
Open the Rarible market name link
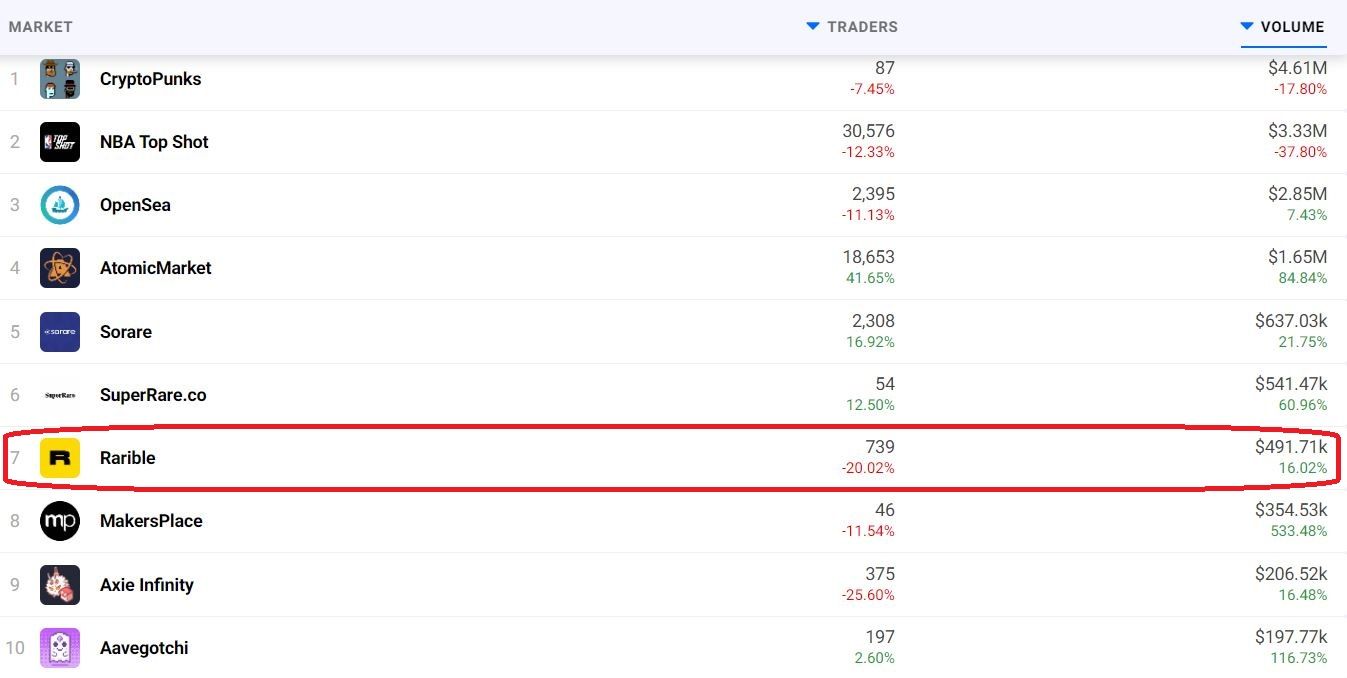coord(128,458)
